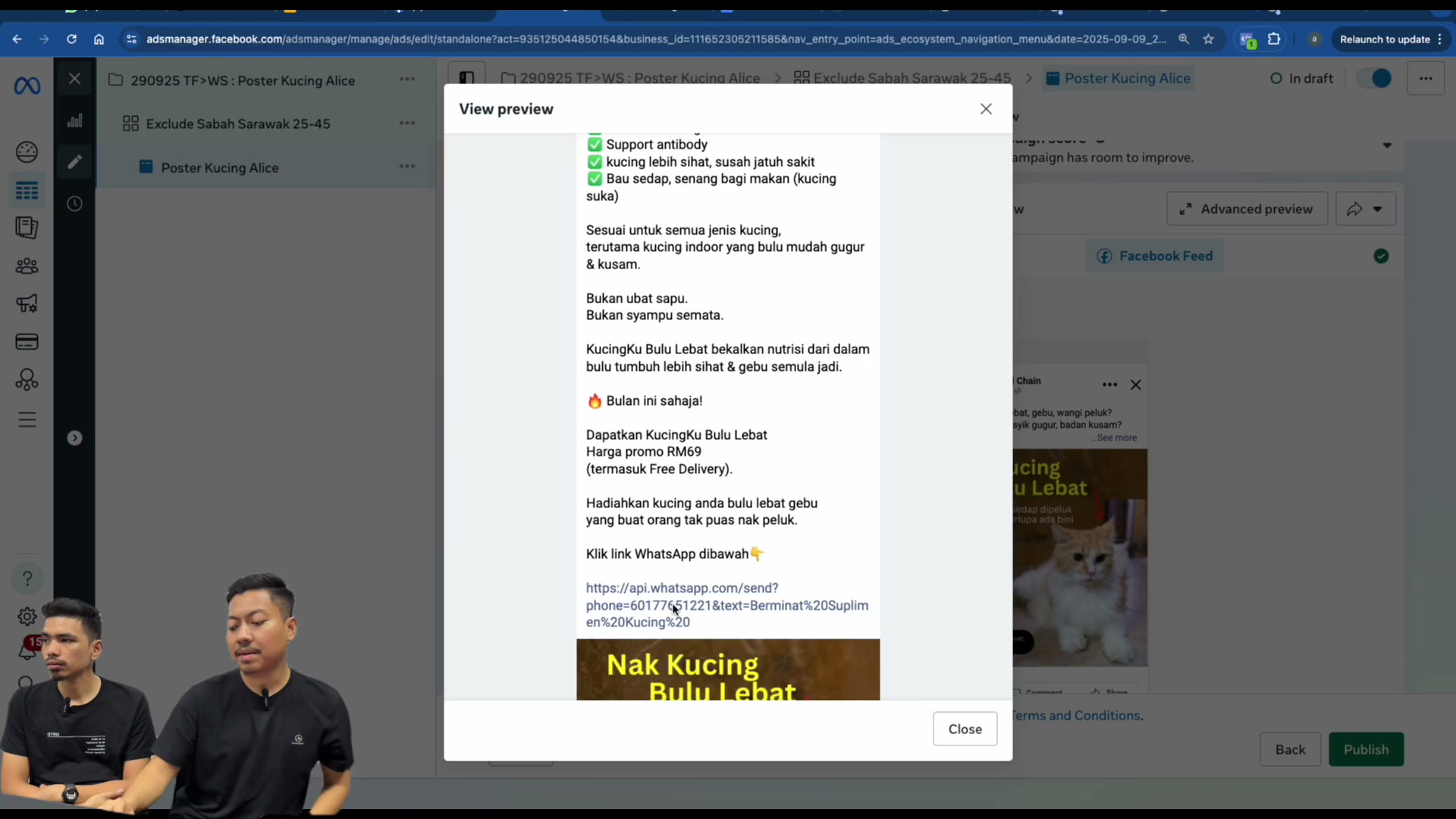Select the Facebook Feed placement
Image resolution: width=1456 pixels, height=819 pixels.
click(x=1155, y=256)
